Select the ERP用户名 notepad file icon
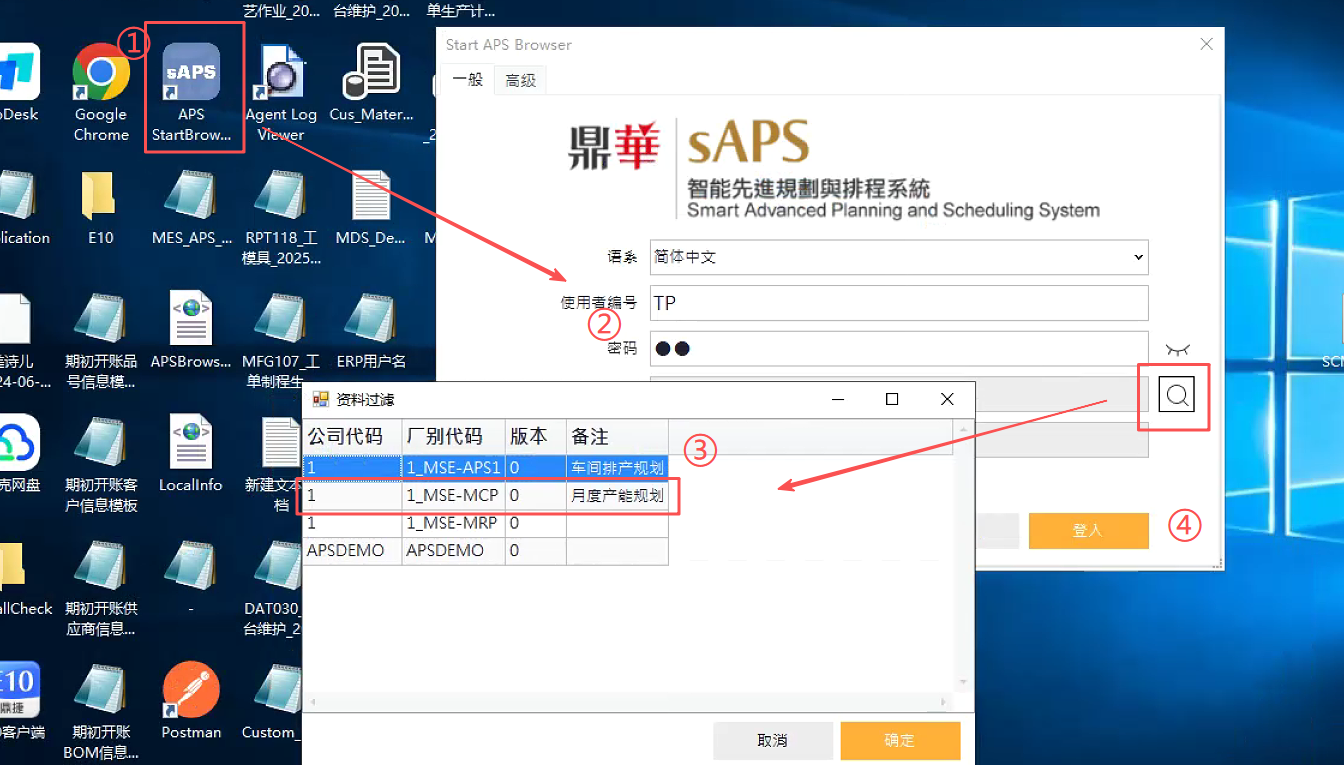 (x=371, y=331)
